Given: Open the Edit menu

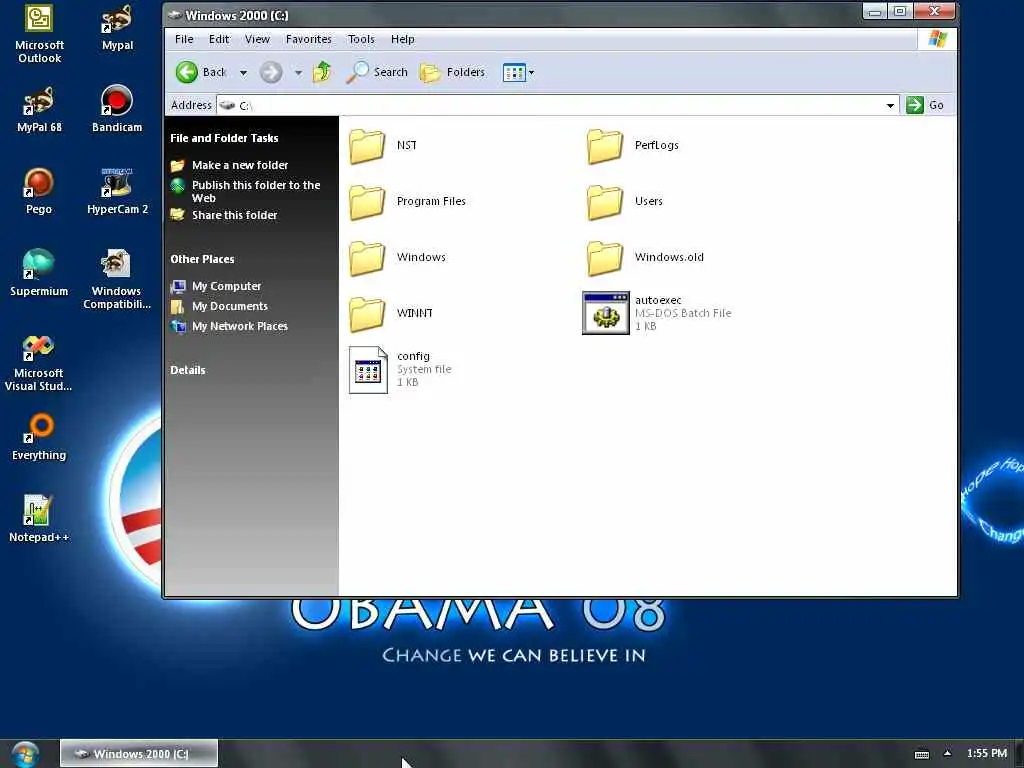Looking at the screenshot, I should 219,39.
